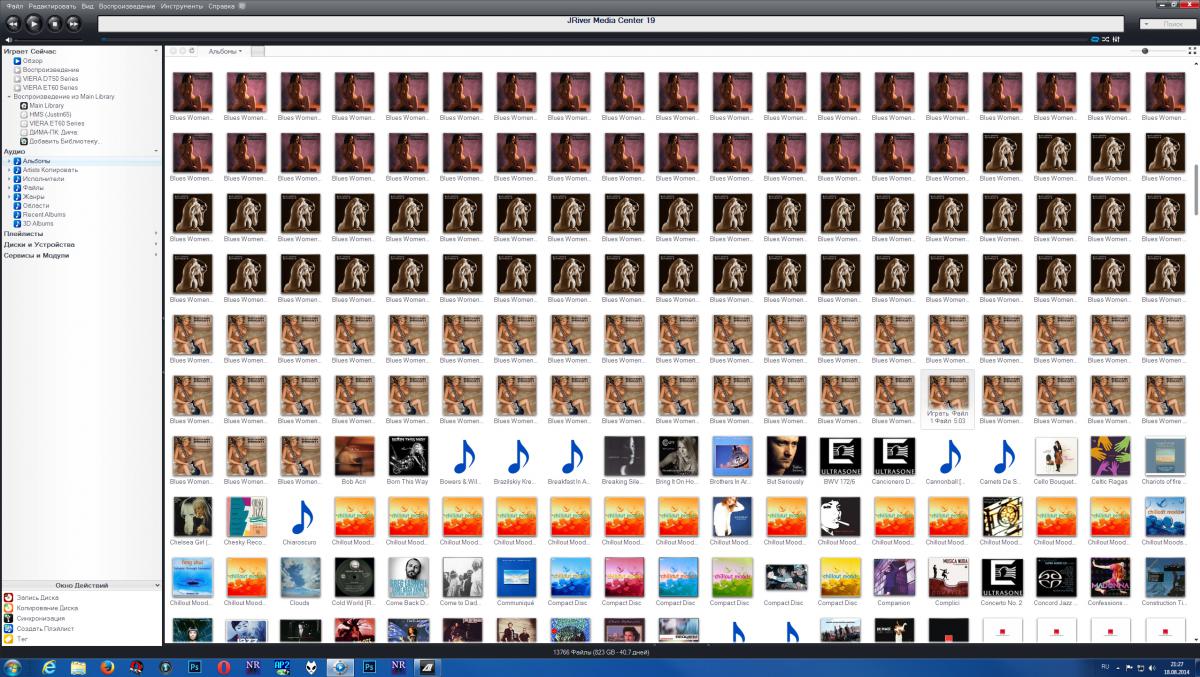This screenshot has height=677, width=1200.
Task: Click Запись Диска action
Action: (31, 597)
